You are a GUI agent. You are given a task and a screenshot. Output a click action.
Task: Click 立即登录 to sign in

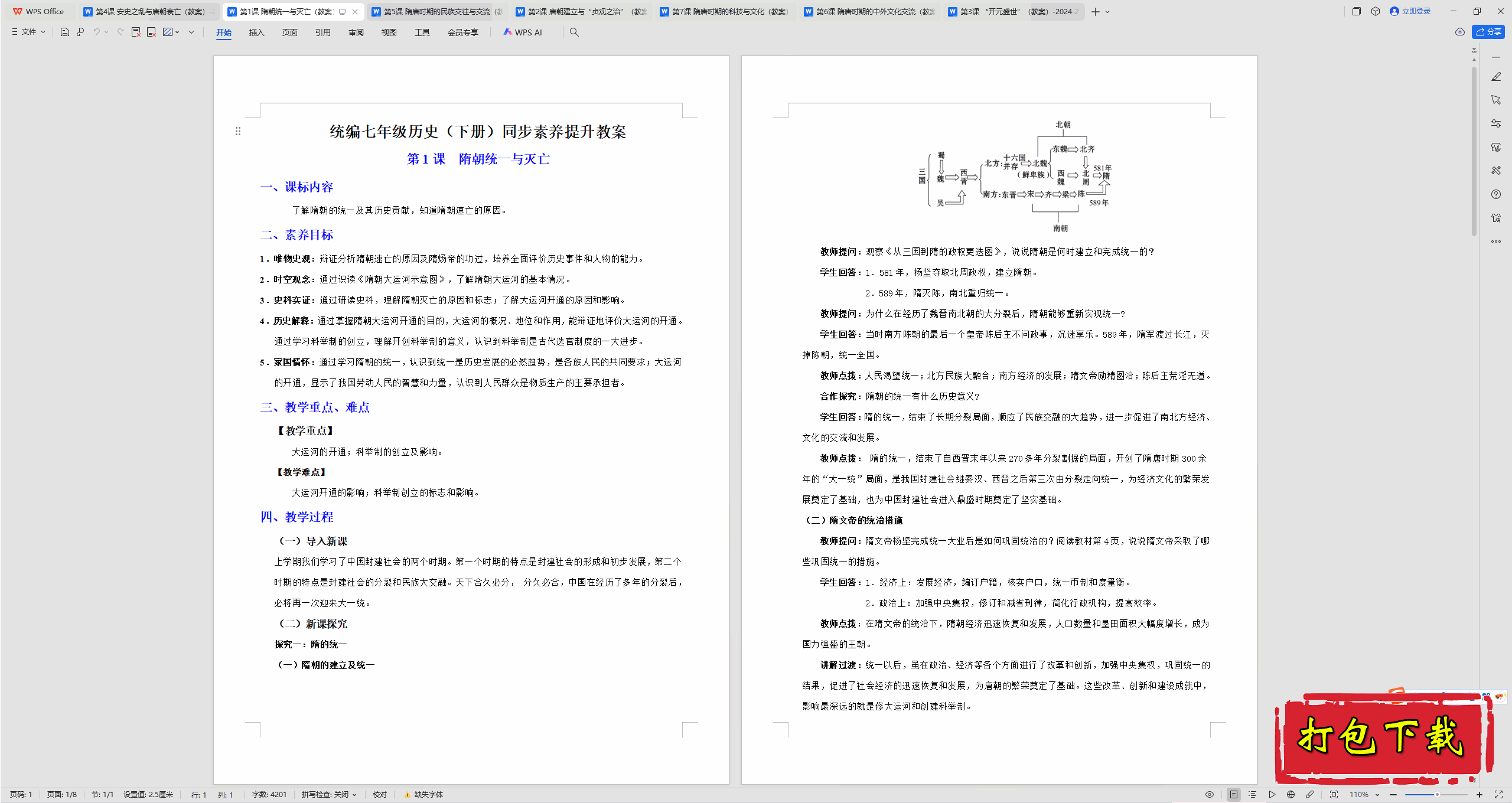point(1410,11)
